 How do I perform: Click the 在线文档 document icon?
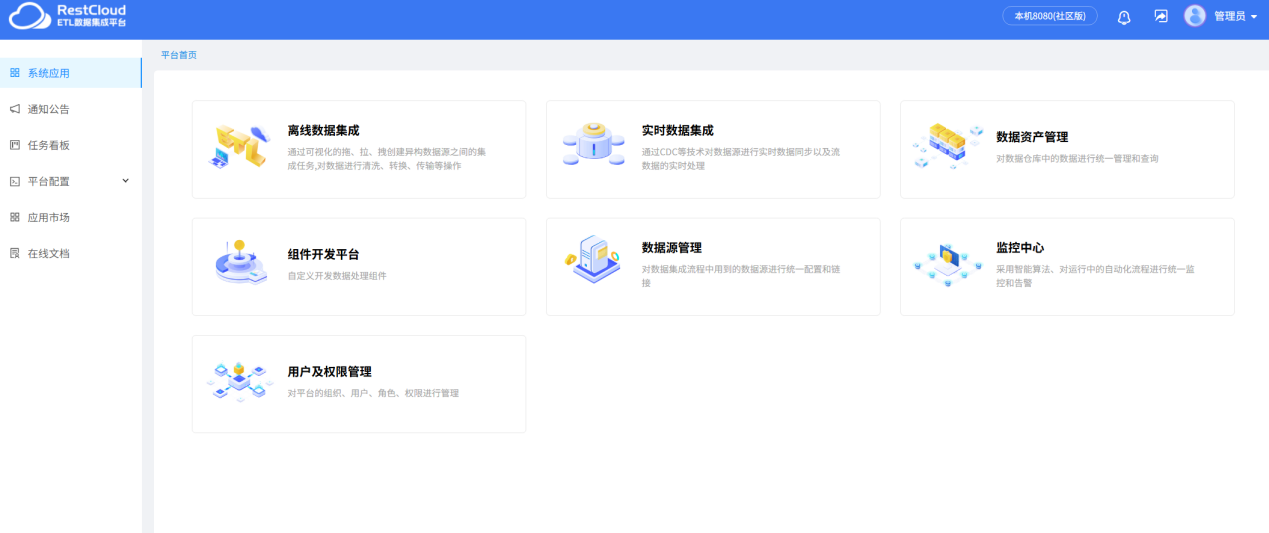(x=15, y=253)
